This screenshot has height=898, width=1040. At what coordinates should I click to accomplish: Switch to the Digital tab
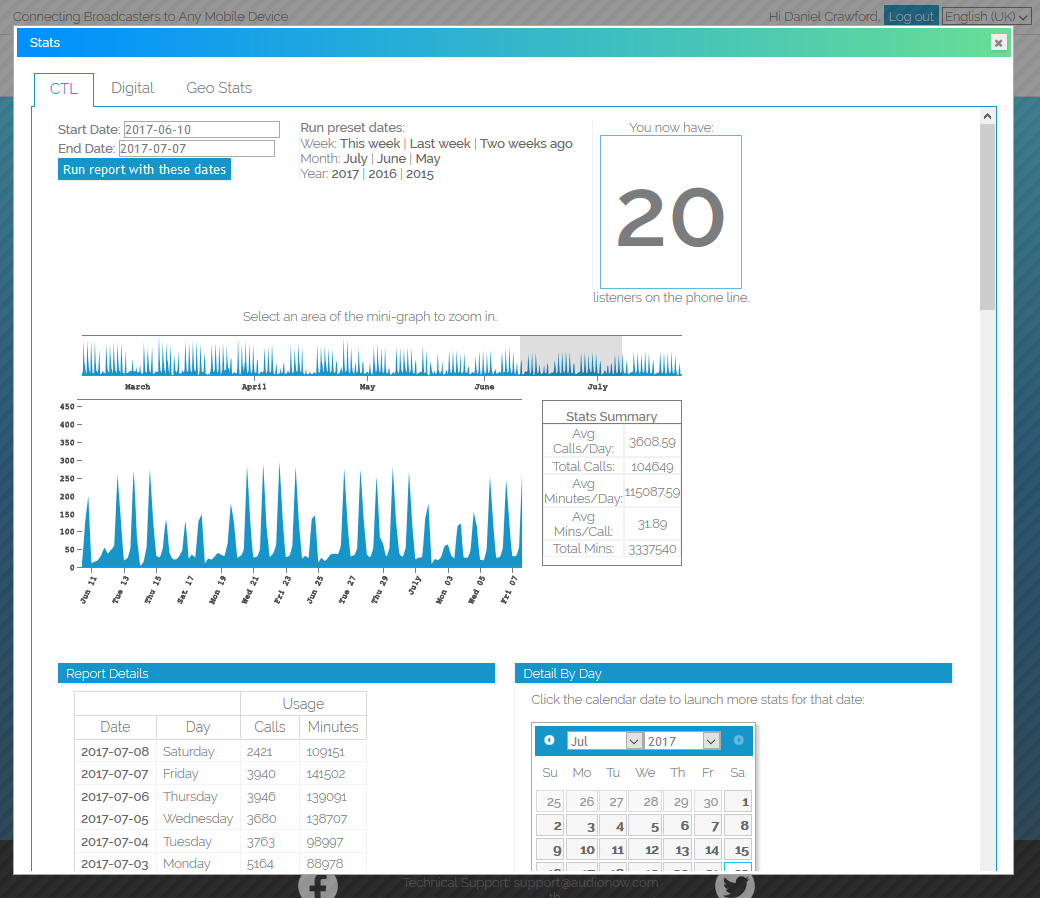(x=132, y=88)
